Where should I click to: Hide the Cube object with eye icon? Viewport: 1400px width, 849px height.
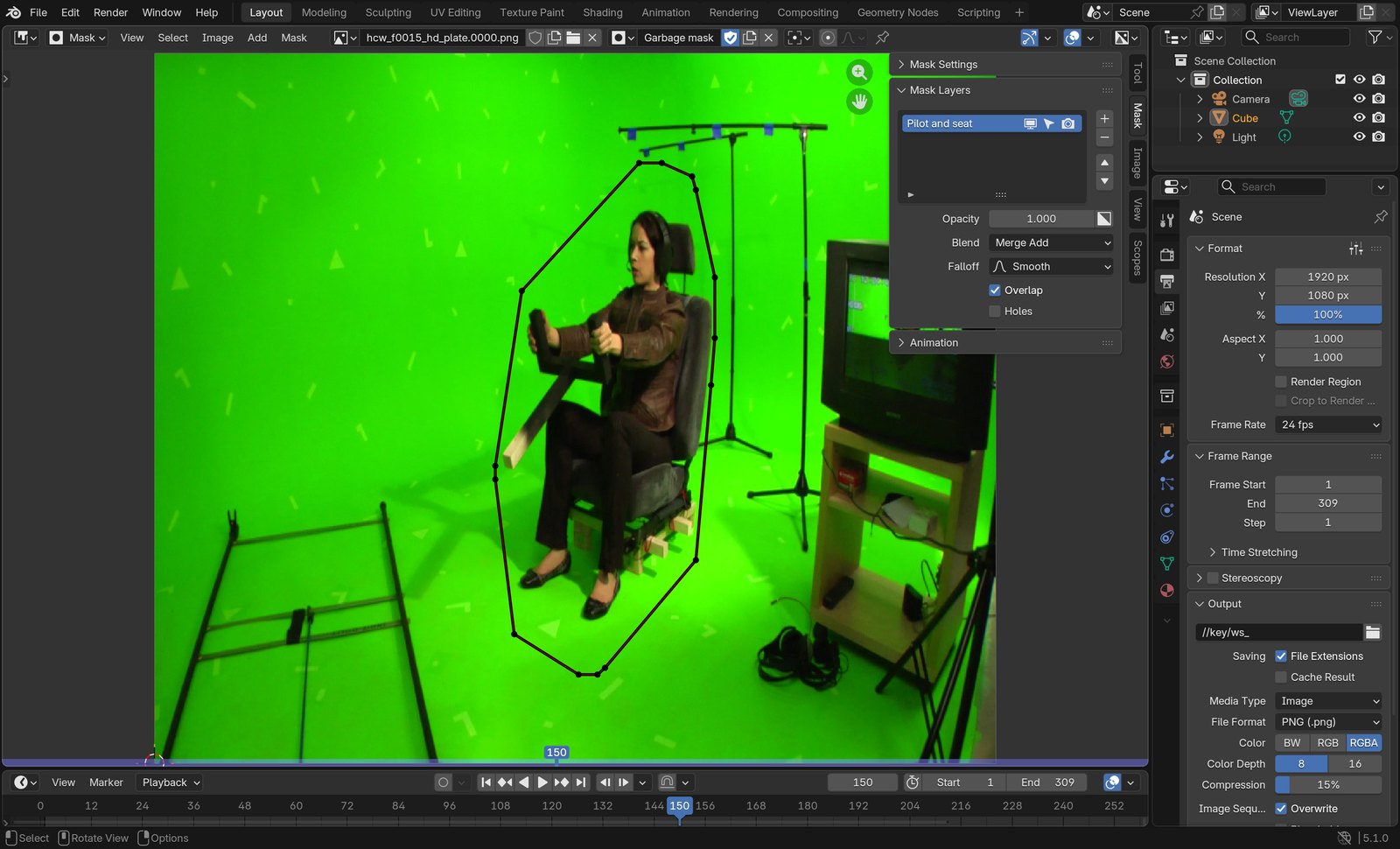tap(1359, 118)
